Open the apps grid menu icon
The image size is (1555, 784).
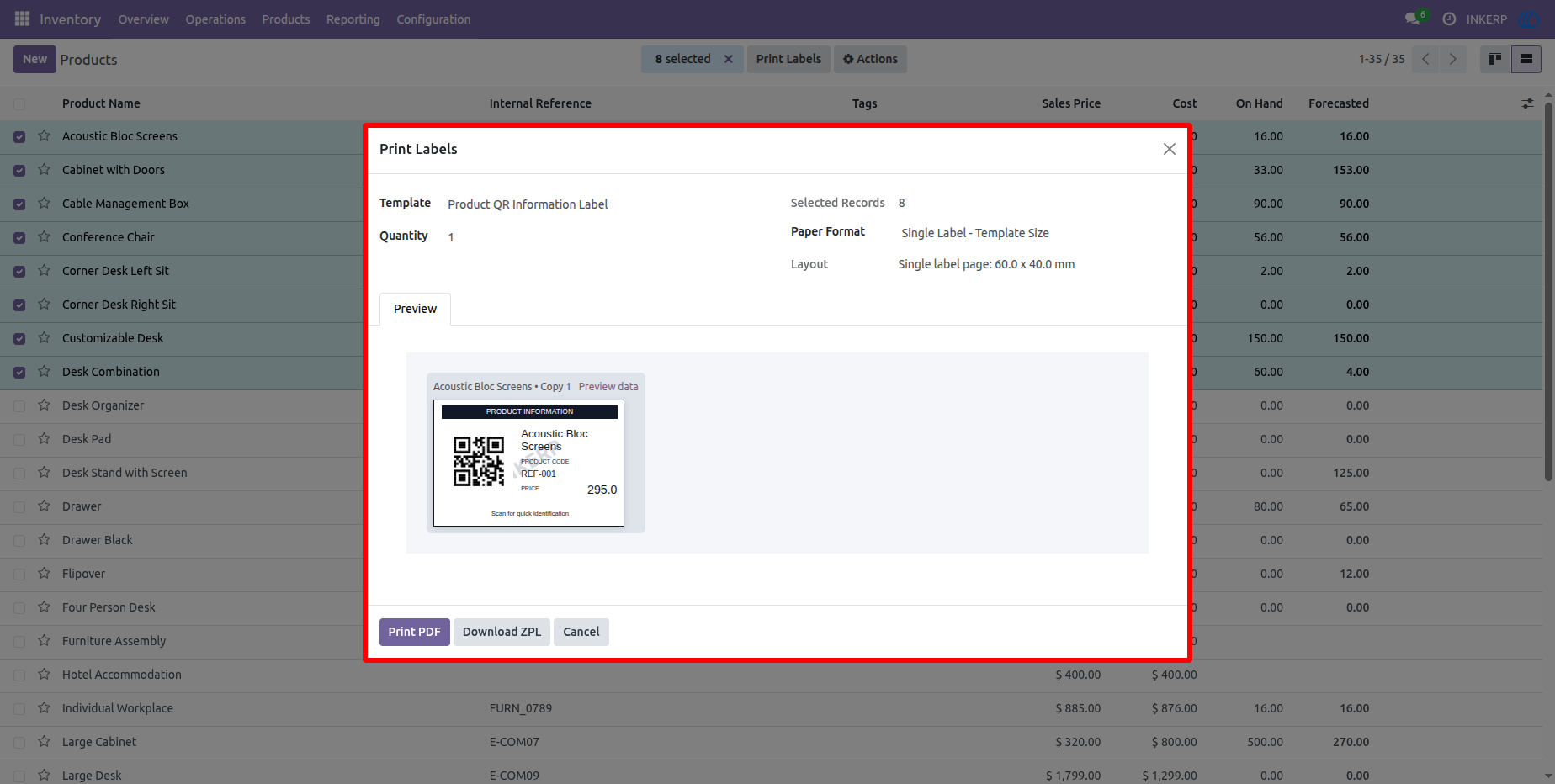[23, 19]
